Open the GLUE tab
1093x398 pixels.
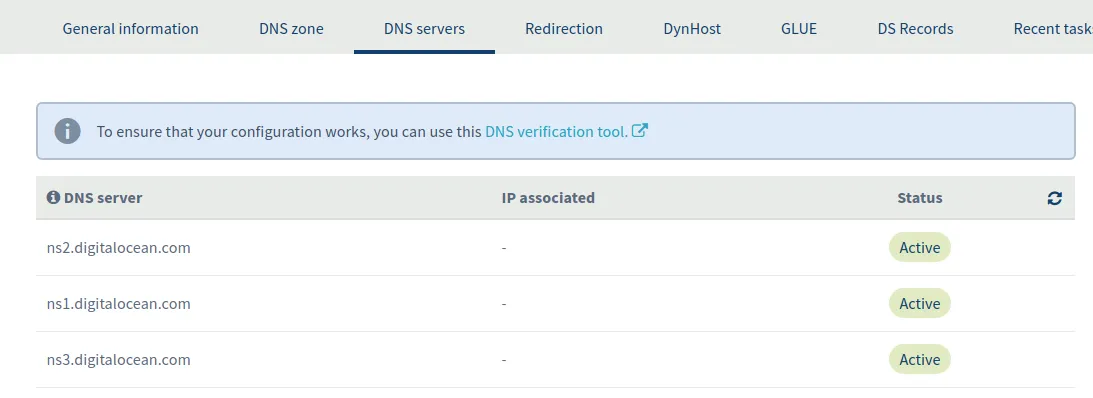(799, 29)
